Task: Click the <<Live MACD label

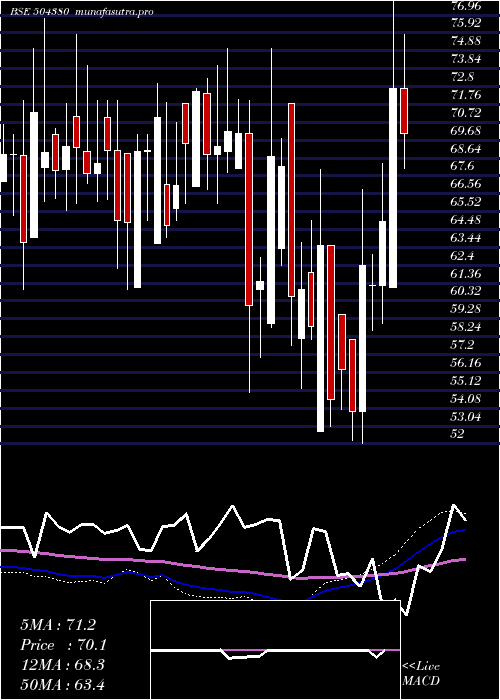Action: click(421, 674)
